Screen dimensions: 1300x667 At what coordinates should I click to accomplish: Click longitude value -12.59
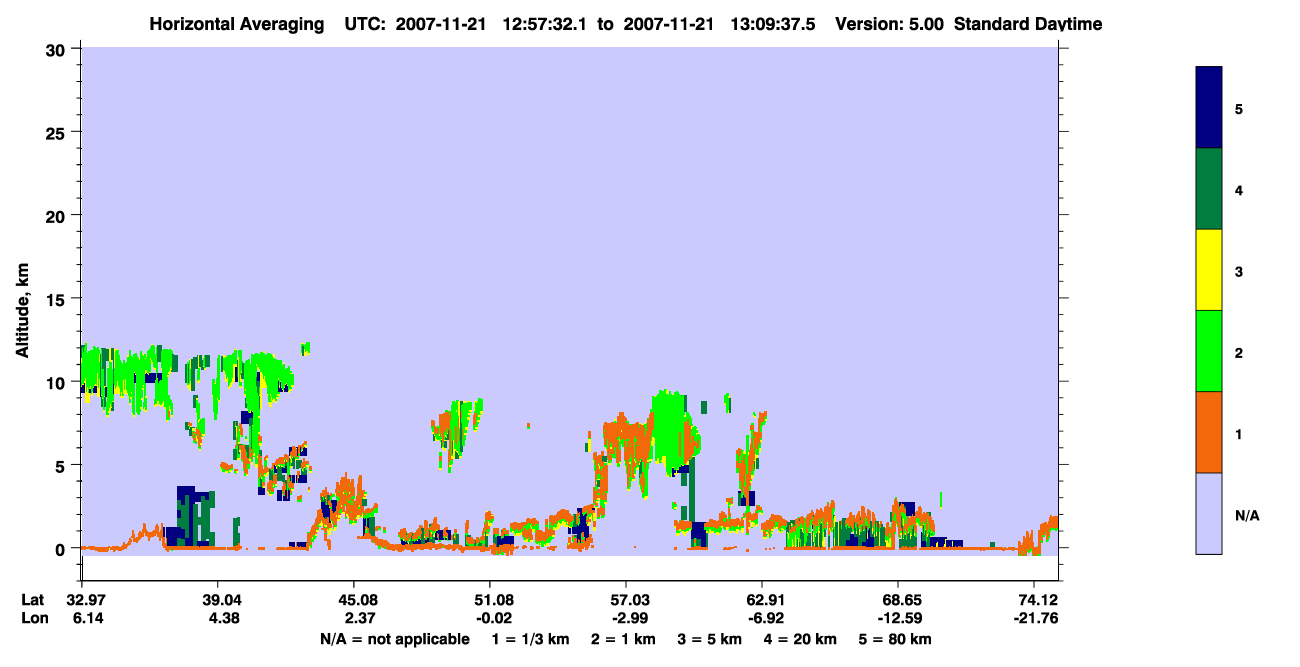pos(898,618)
